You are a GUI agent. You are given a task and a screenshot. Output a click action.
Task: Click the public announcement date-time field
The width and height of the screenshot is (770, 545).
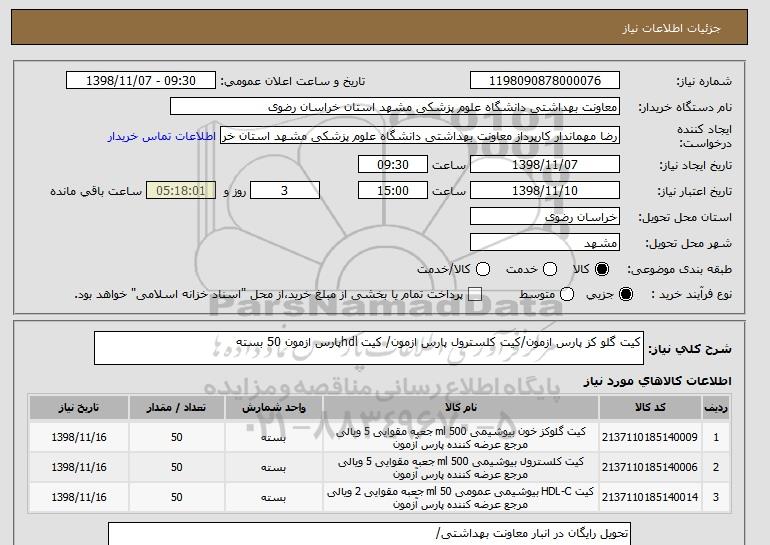click(x=141, y=81)
